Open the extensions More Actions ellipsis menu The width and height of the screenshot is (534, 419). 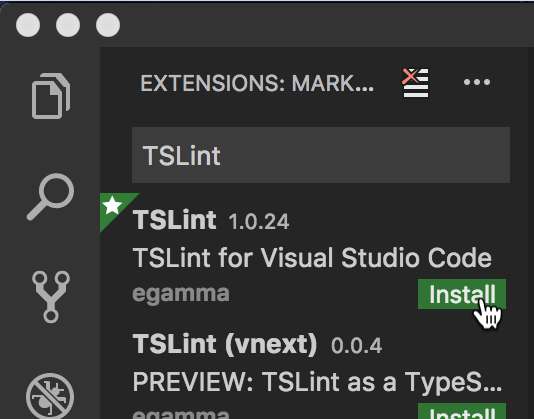[x=477, y=82]
